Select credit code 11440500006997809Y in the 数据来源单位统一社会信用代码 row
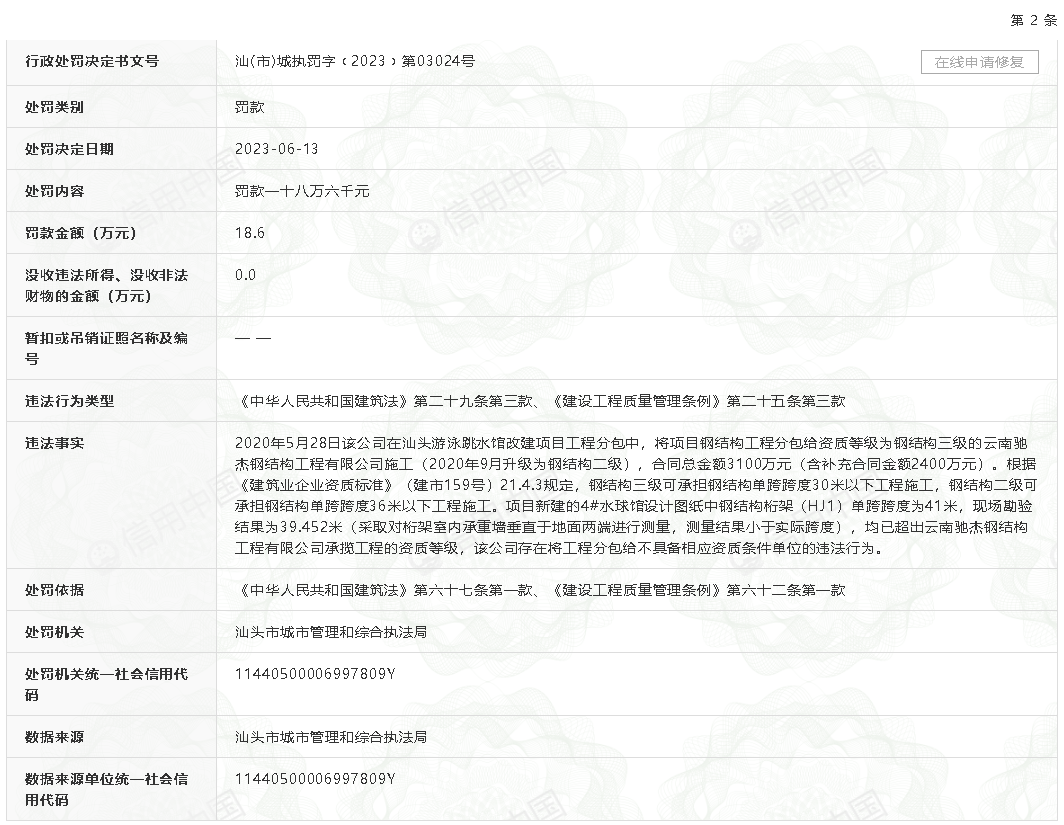 click(315, 779)
